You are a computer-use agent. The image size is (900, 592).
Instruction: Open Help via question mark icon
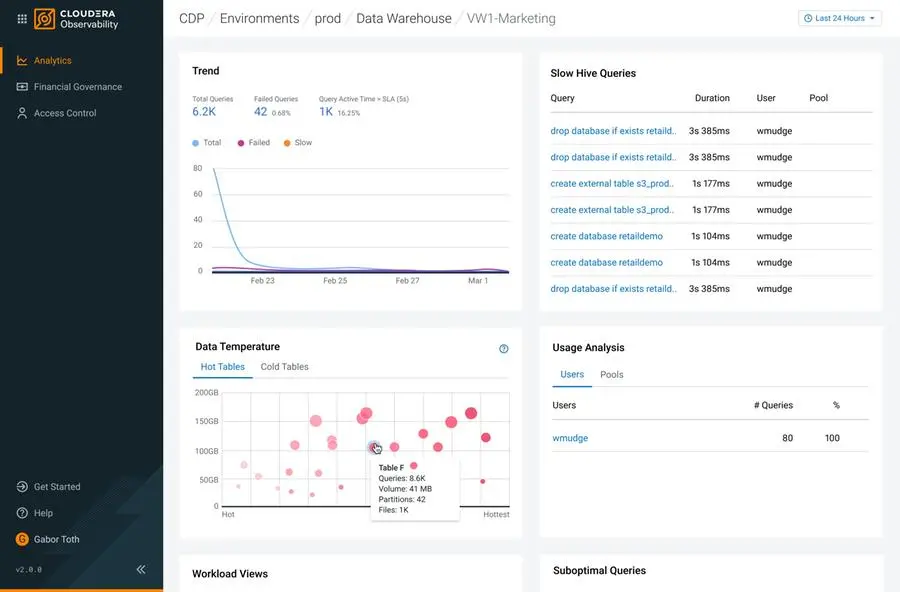click(22, 513)
